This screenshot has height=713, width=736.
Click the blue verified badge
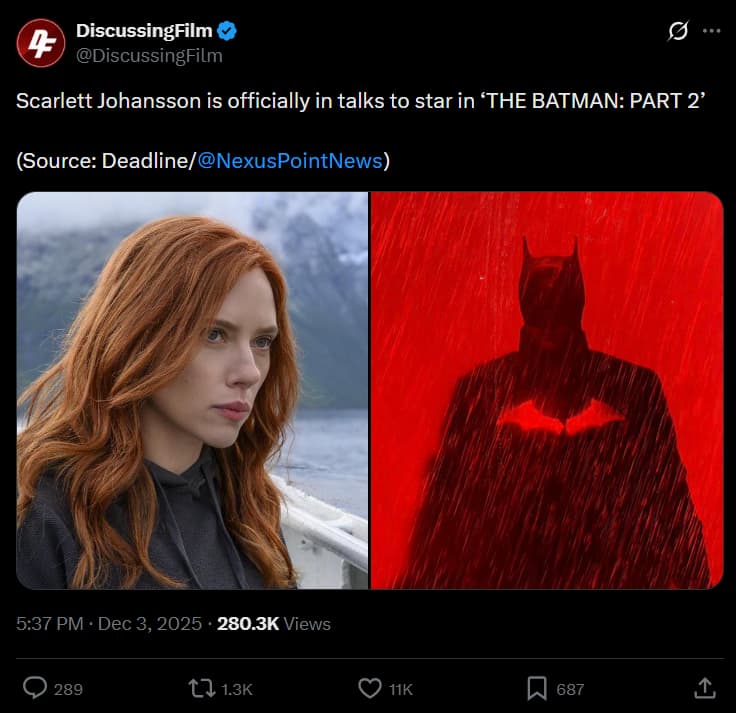(228, 32)
